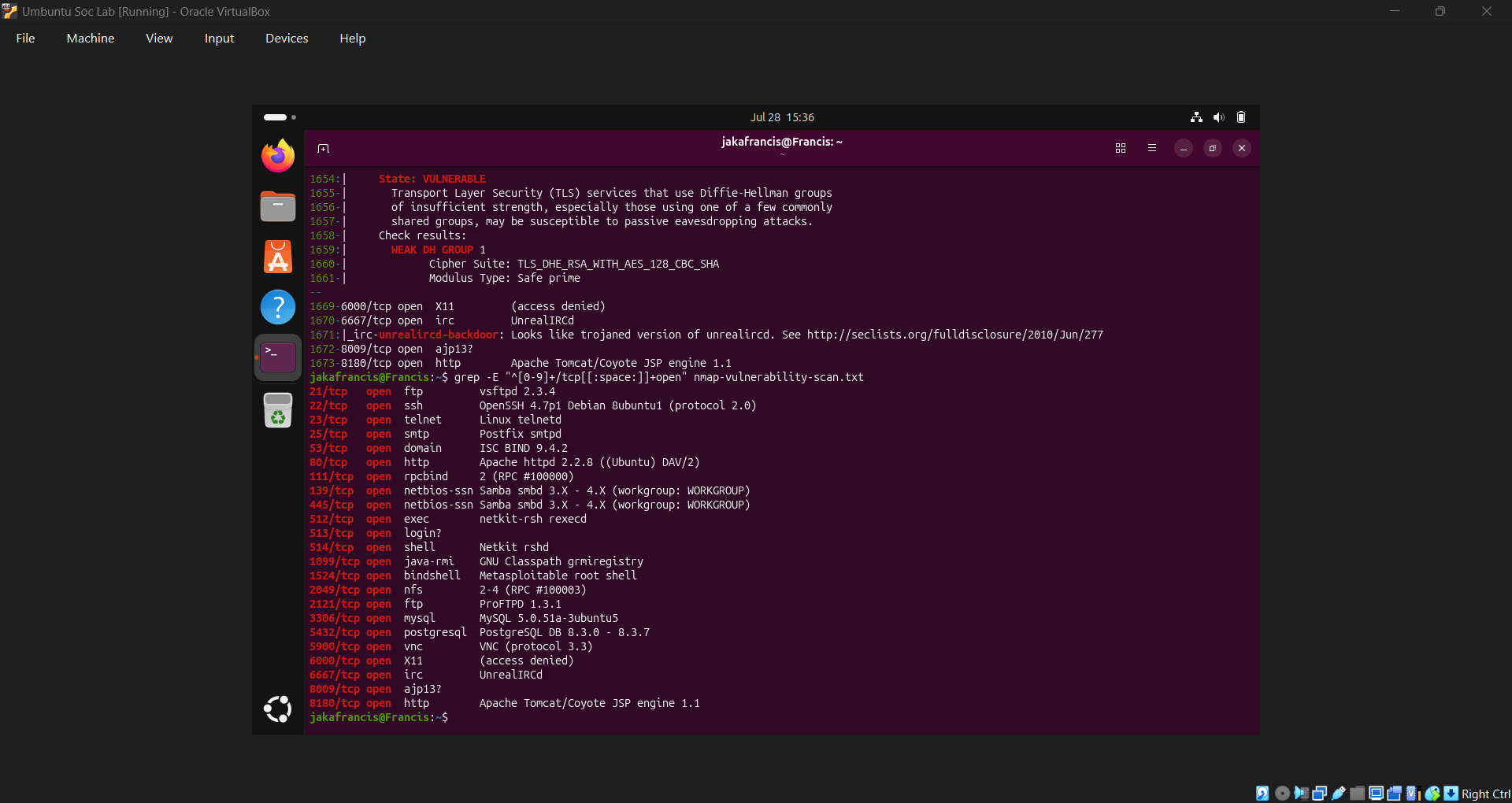
Task: Click the 'nmap-vulnerability-scan.txt' filename
Action: 779,377
